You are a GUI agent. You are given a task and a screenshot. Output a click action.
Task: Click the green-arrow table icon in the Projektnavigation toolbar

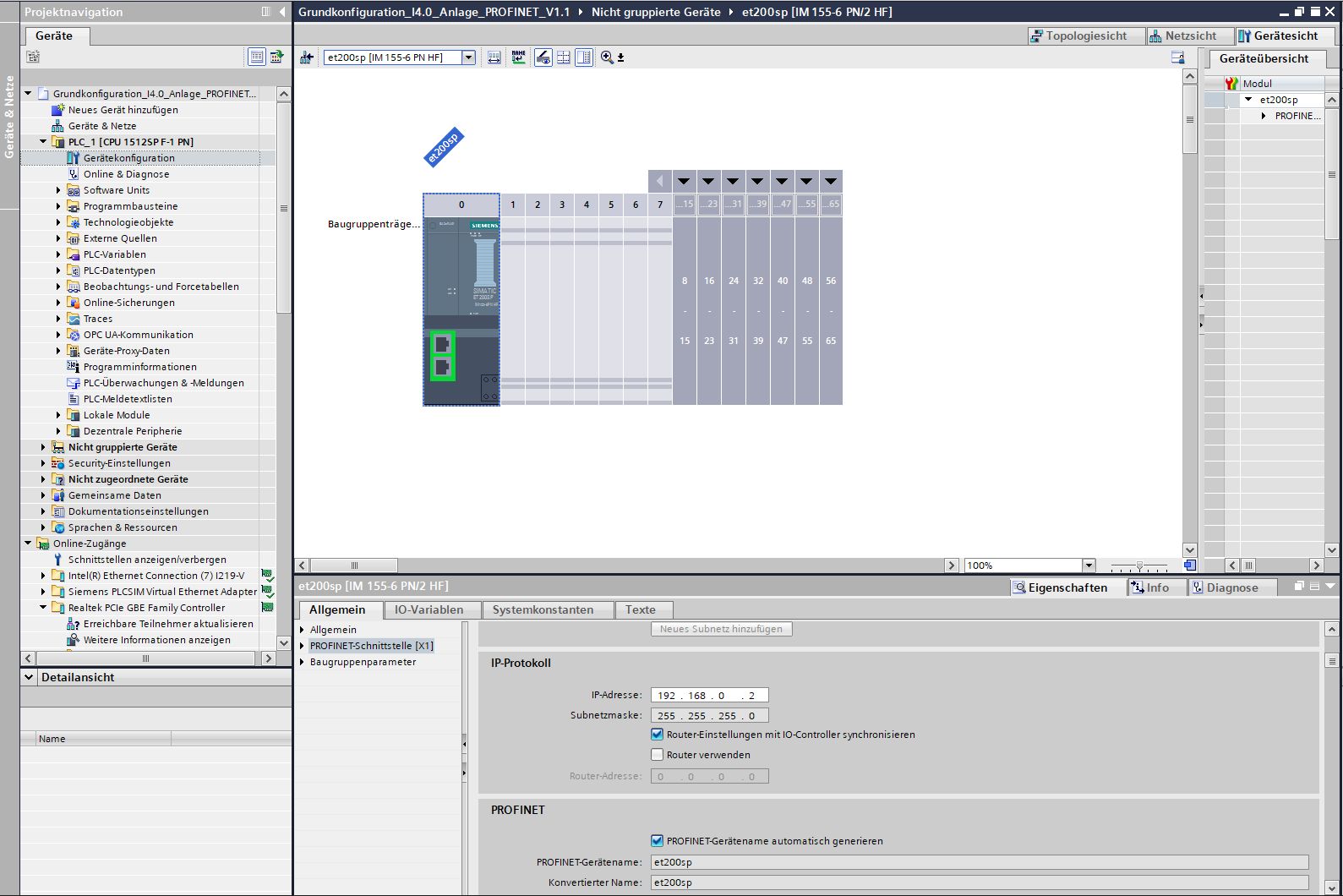pyautogui.click(x=276, y=57)
